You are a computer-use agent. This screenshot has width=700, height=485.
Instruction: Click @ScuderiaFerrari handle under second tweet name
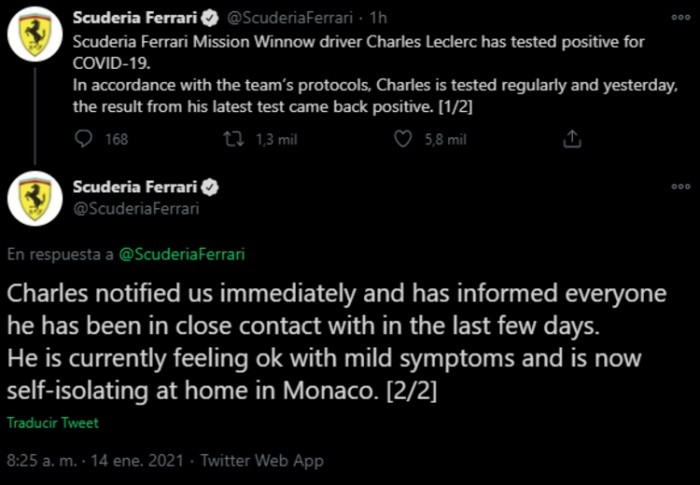point(135,209)
